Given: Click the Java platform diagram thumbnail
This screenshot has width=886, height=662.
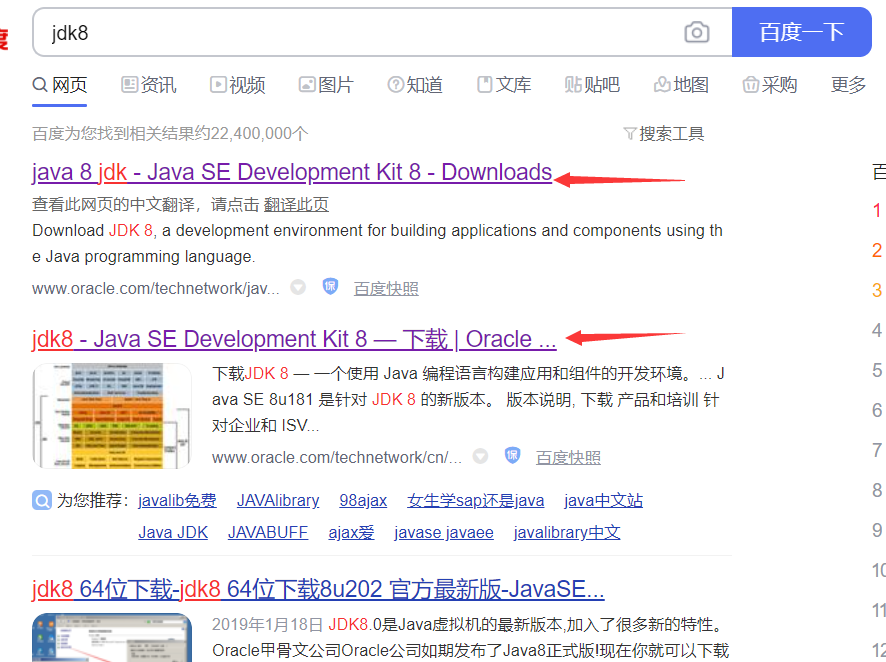Looking at the screenshot, I should tap(112, 416).
